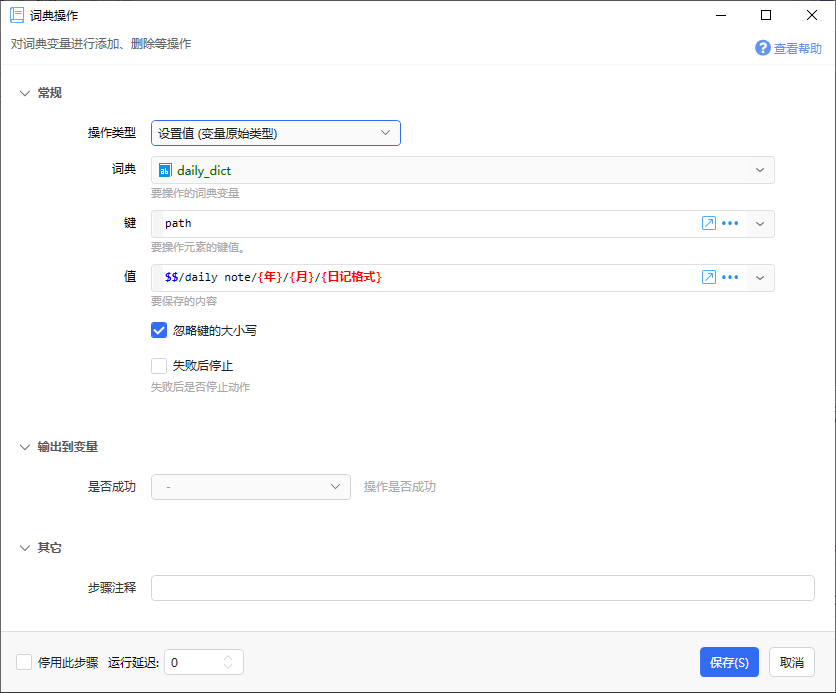Uncheck the 忽略键的大小写 checkbox
This screenshot has width=836, height=693.
tap(159, 330)
